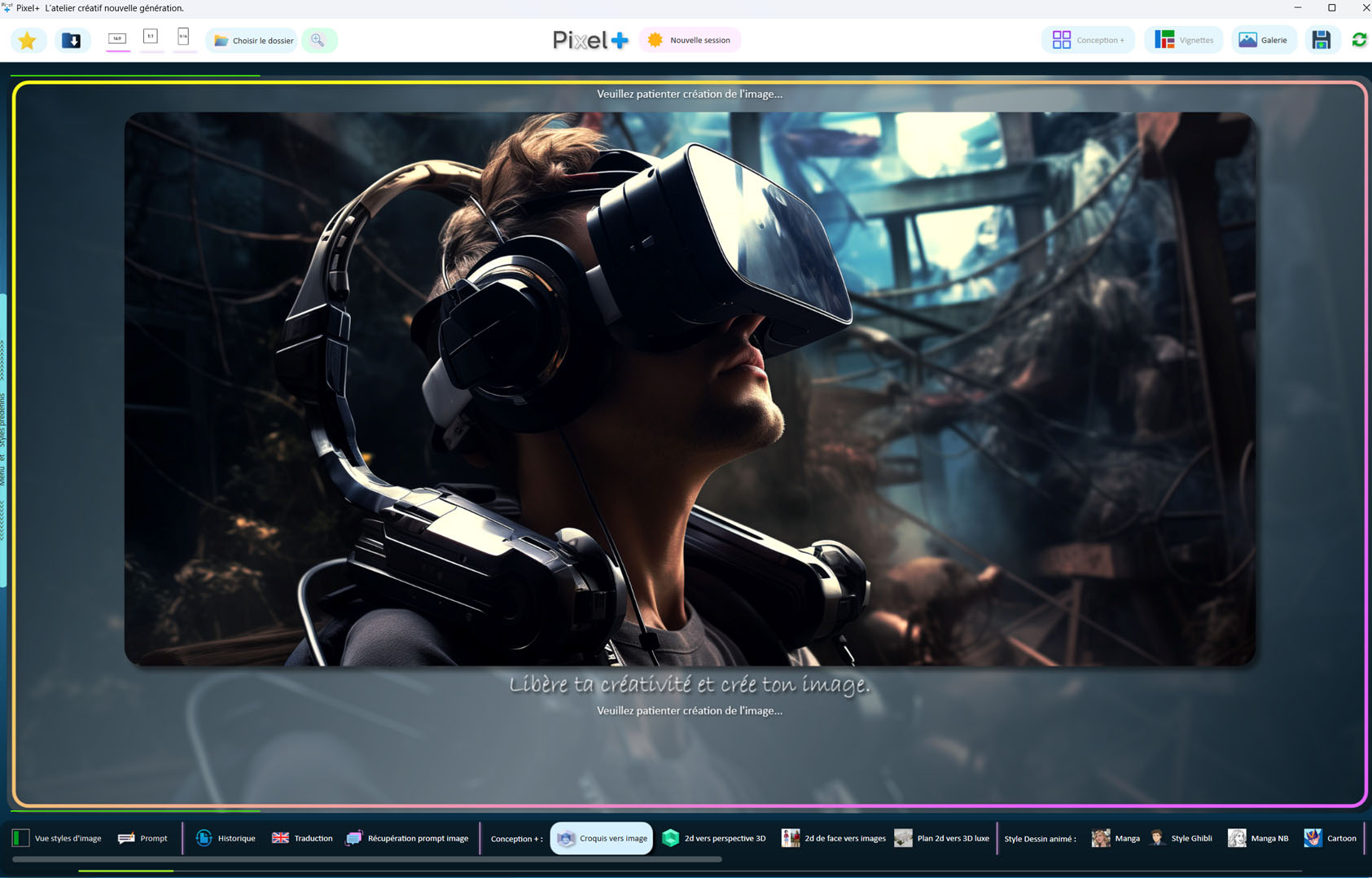The image size is (1372, 878).
Task: Select the 1:1 square aspect ratio
Action: [151, 37]
